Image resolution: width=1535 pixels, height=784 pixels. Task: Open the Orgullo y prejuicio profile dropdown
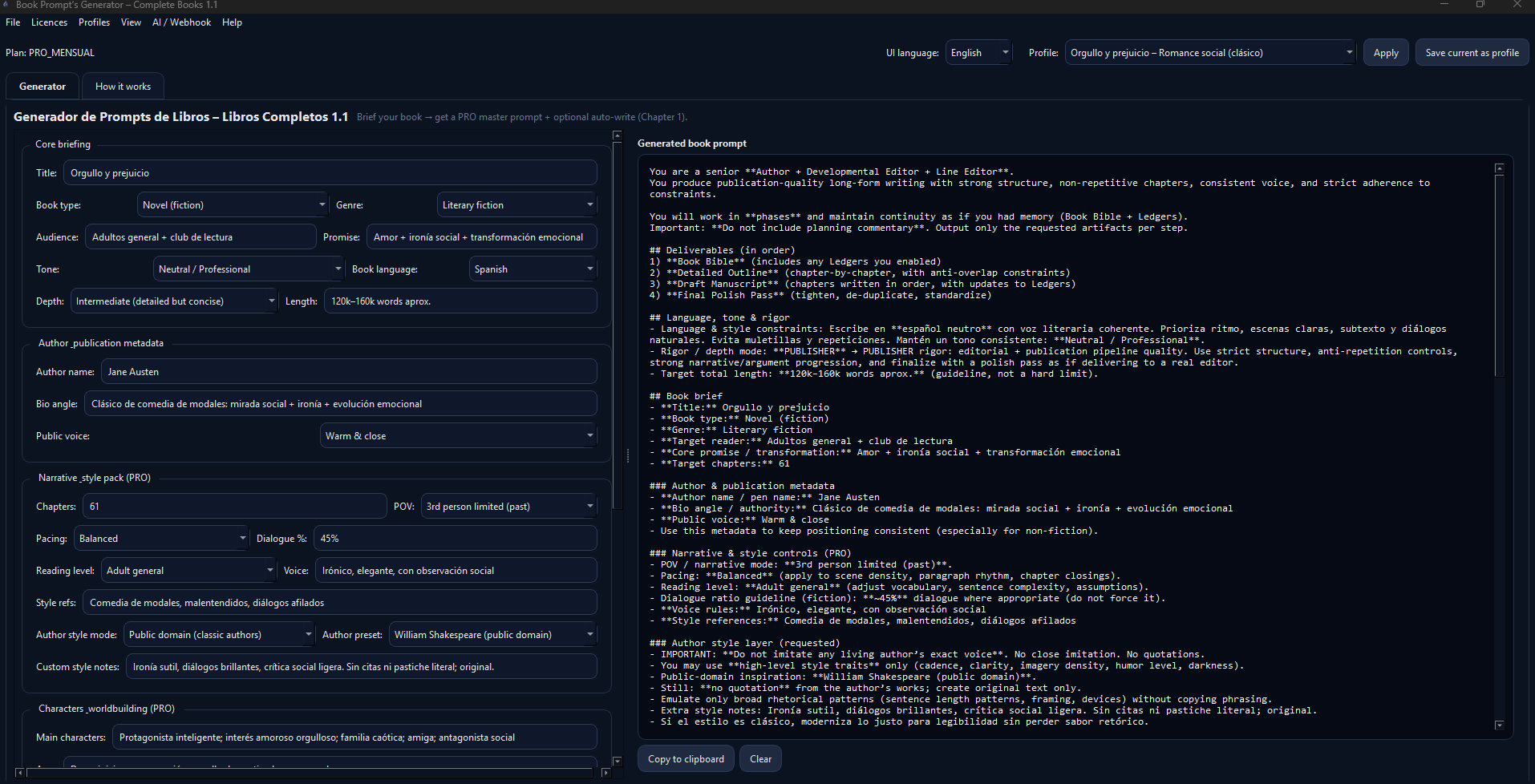(x=1349, y=52)
